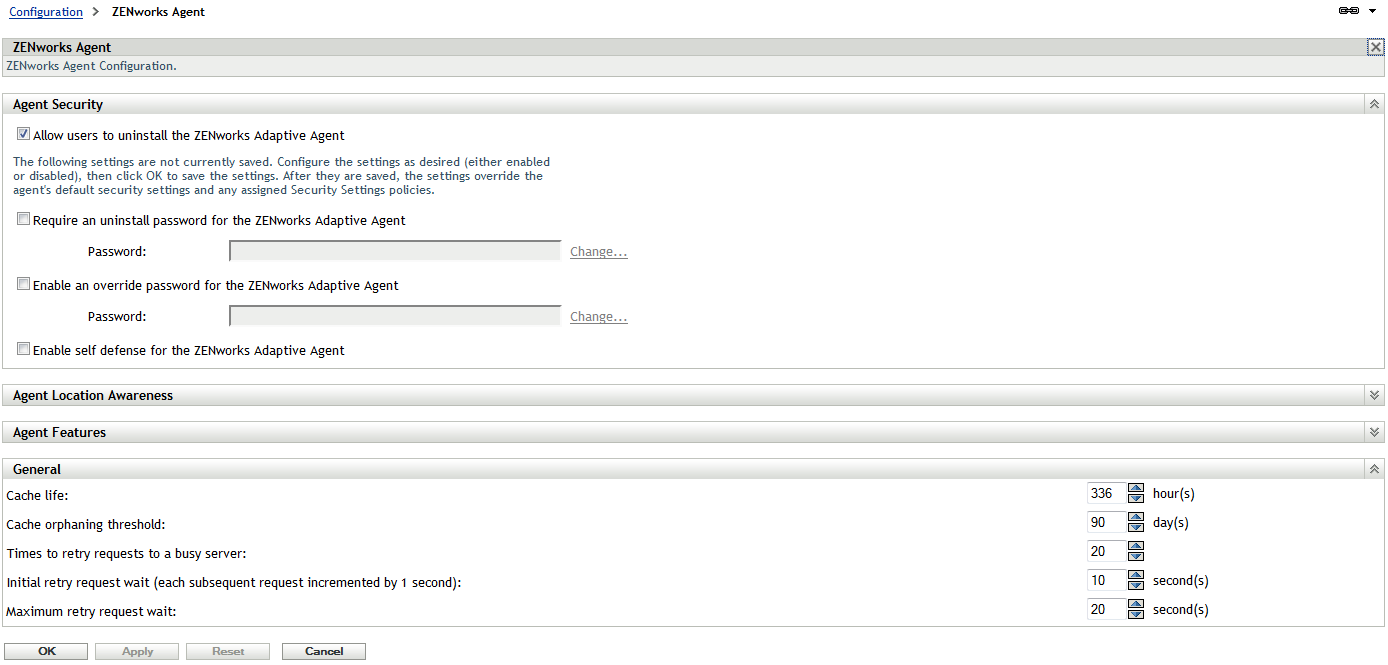
Task: Close the ZENworks Agent panel
Action: 1376,47
